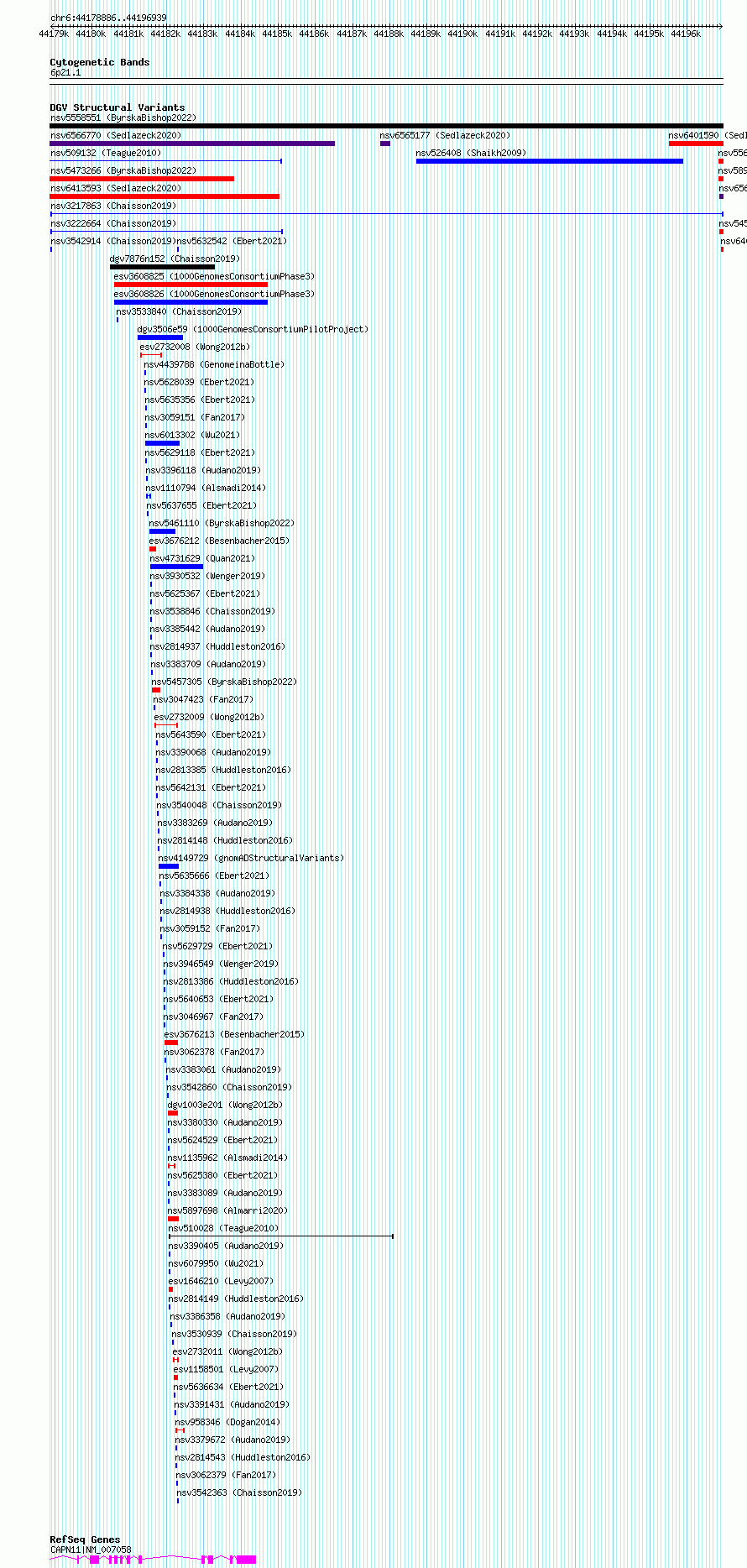Image resolution: width=747 pixels, height=1568 pixels.
Task: Select the red esv3608825 variant bar
Action: [191, 285]
